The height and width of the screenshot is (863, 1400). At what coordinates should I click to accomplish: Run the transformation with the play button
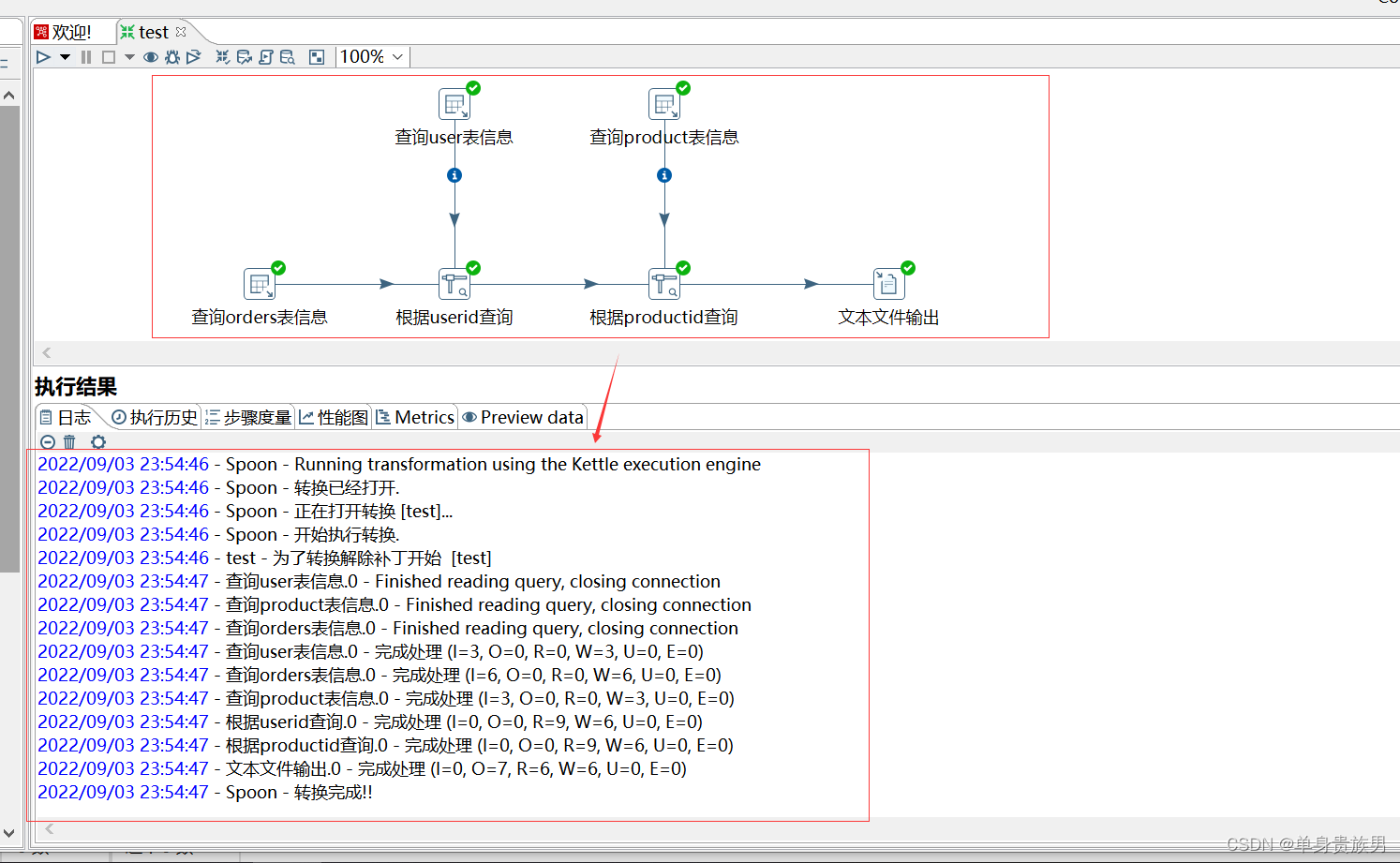coord(43,57)
